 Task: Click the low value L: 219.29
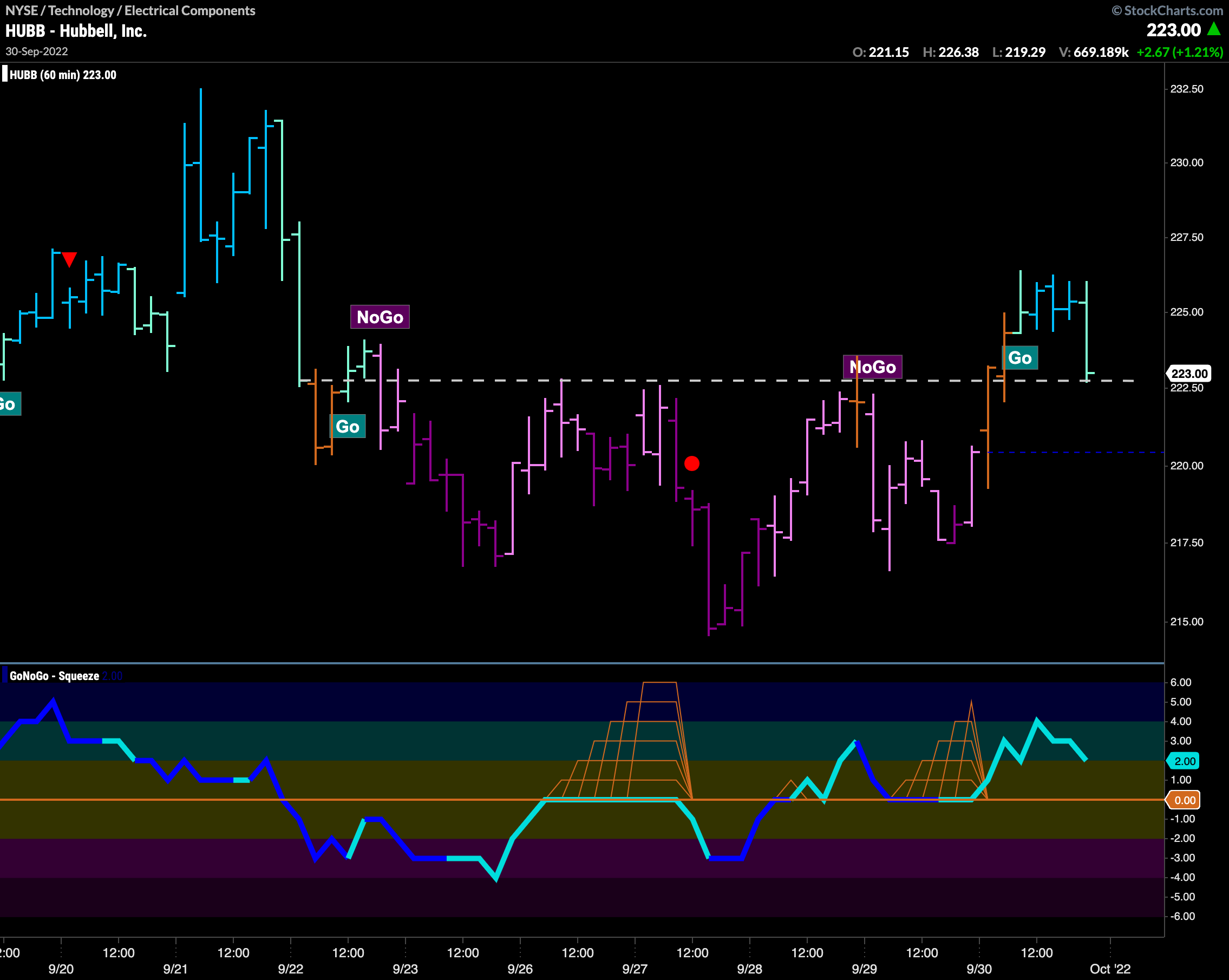pyautogui.click(x=1019, y=52)
